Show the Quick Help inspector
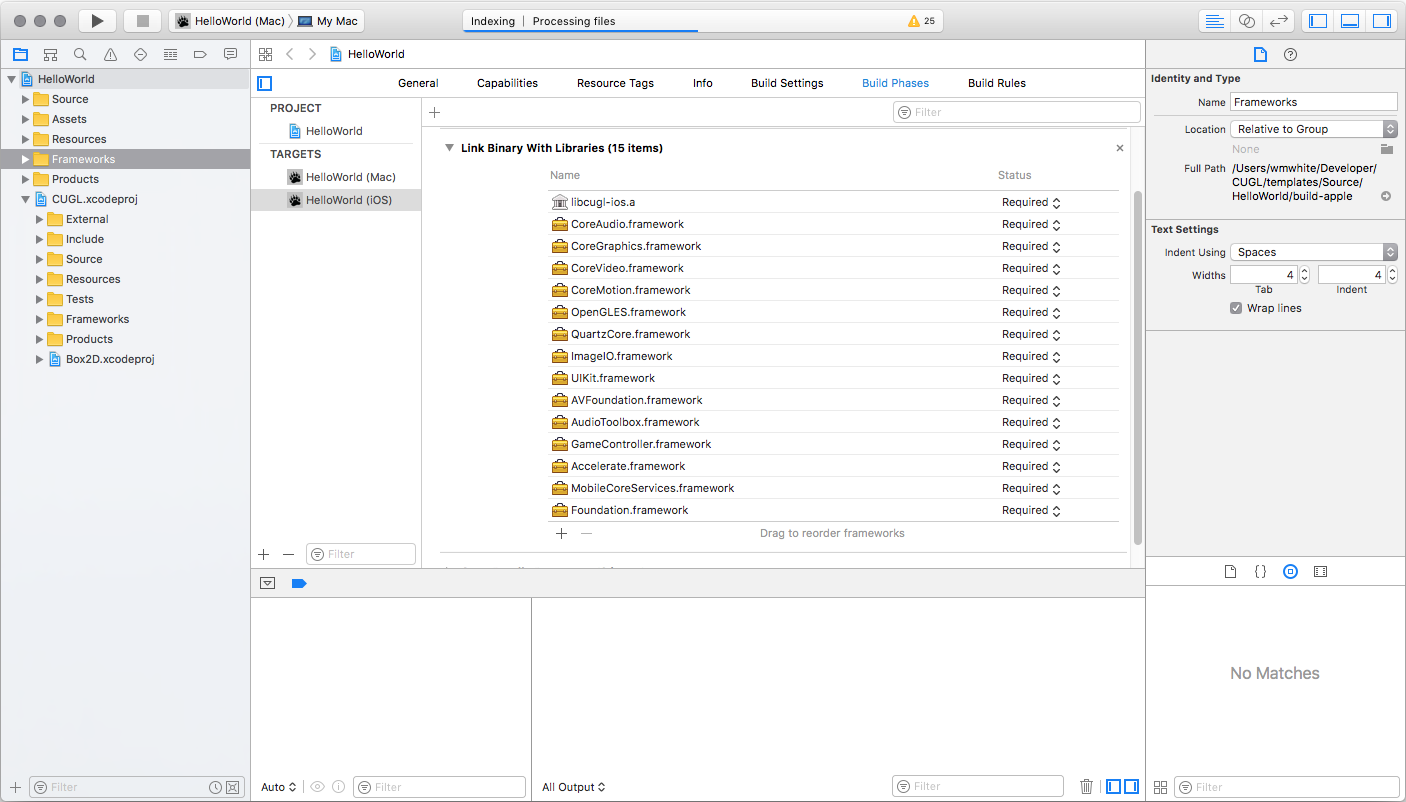Screen dimensions: 1406x802 1290,54
